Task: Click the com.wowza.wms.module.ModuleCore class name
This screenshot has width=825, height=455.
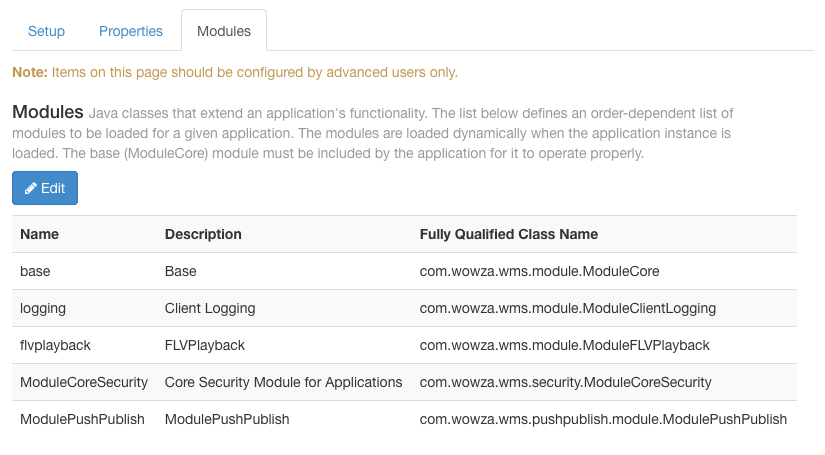Action: pyautogui.click(x=539, y=271)
